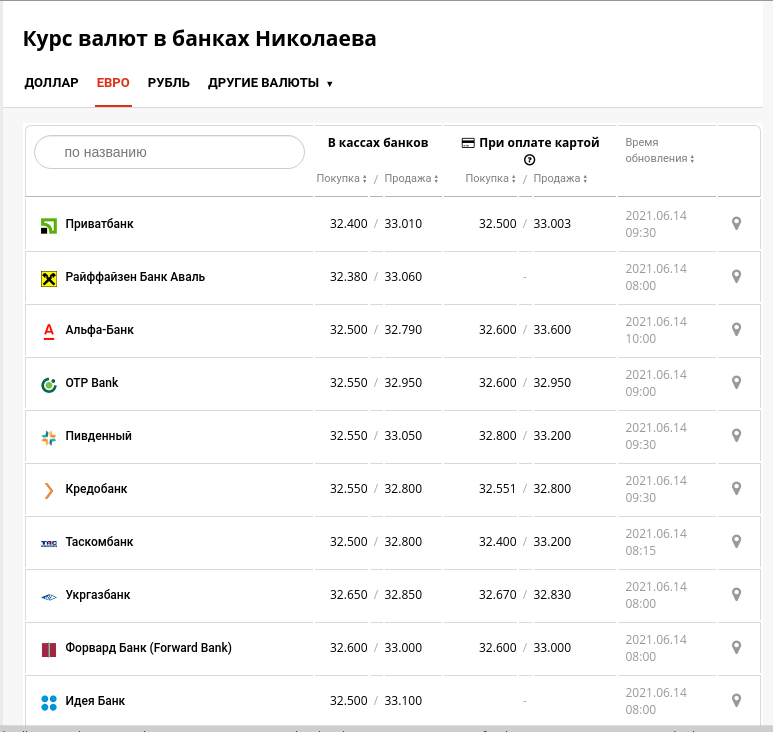Screen dimensions: 773x732
Task: Click the Райффайзен Банк Аваль logo
Action: click(x=49, y=279)
